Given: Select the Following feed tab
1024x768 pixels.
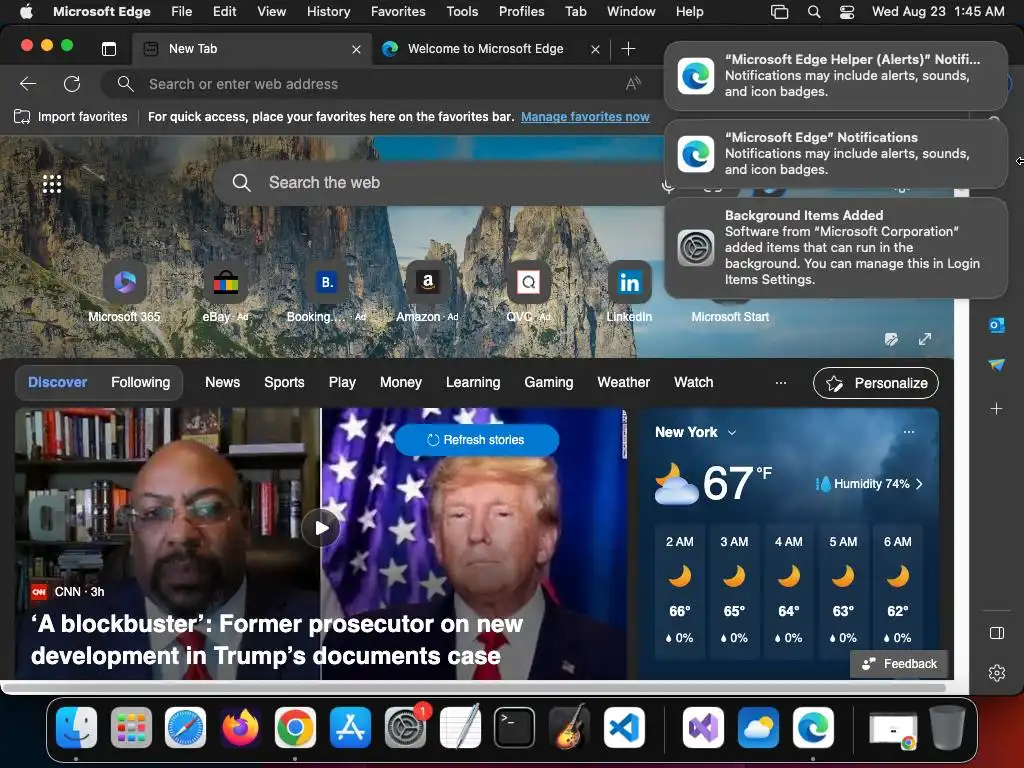Looking at the screenshot, I should coord(140,383).
